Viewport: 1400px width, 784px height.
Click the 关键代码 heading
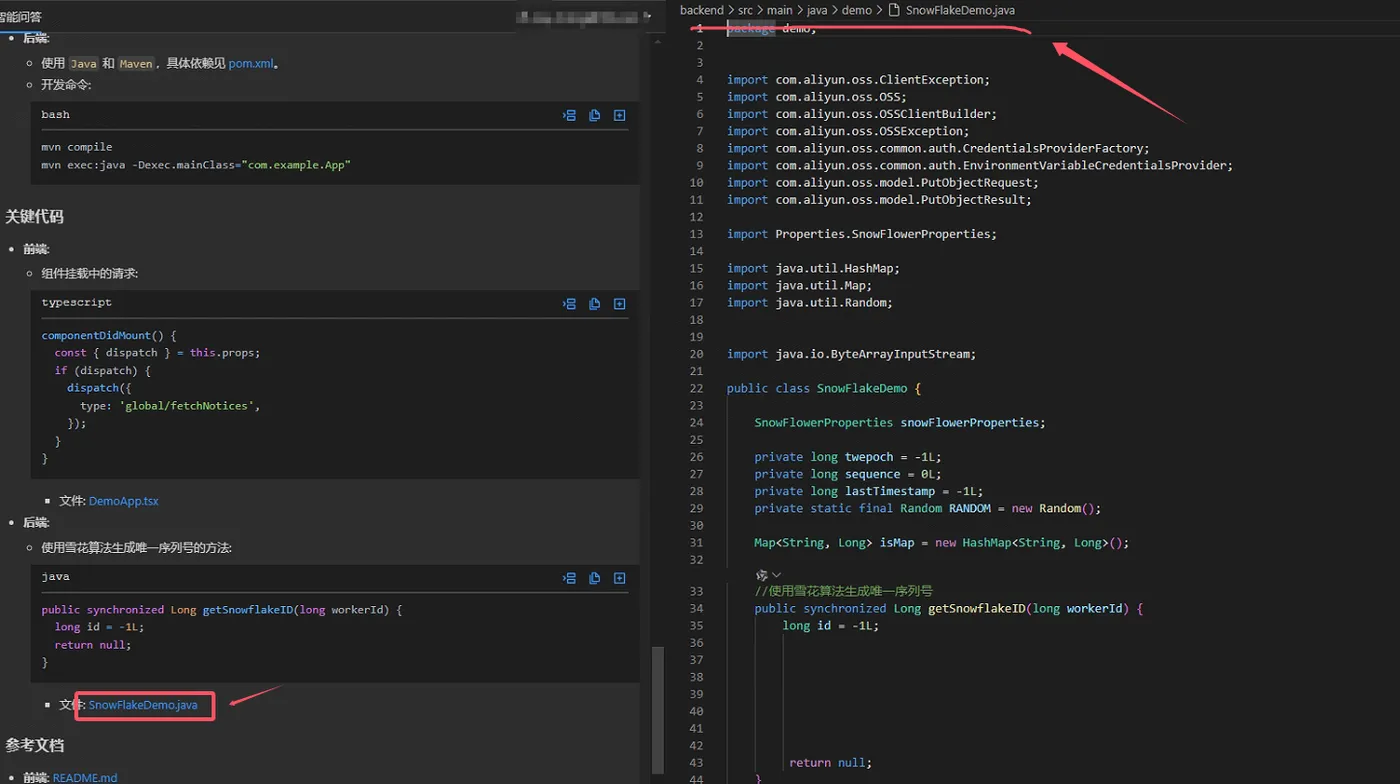tap(34, 217)
